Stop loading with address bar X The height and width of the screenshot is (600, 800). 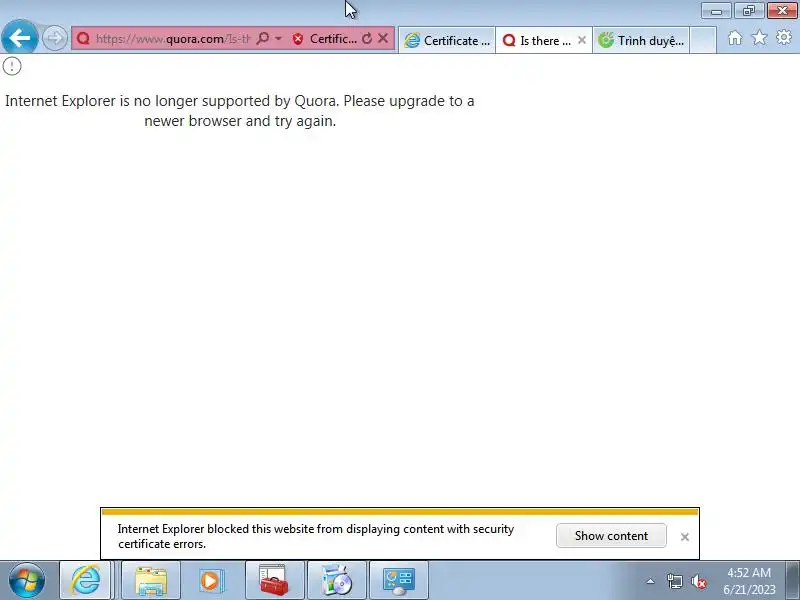(383, 38)
